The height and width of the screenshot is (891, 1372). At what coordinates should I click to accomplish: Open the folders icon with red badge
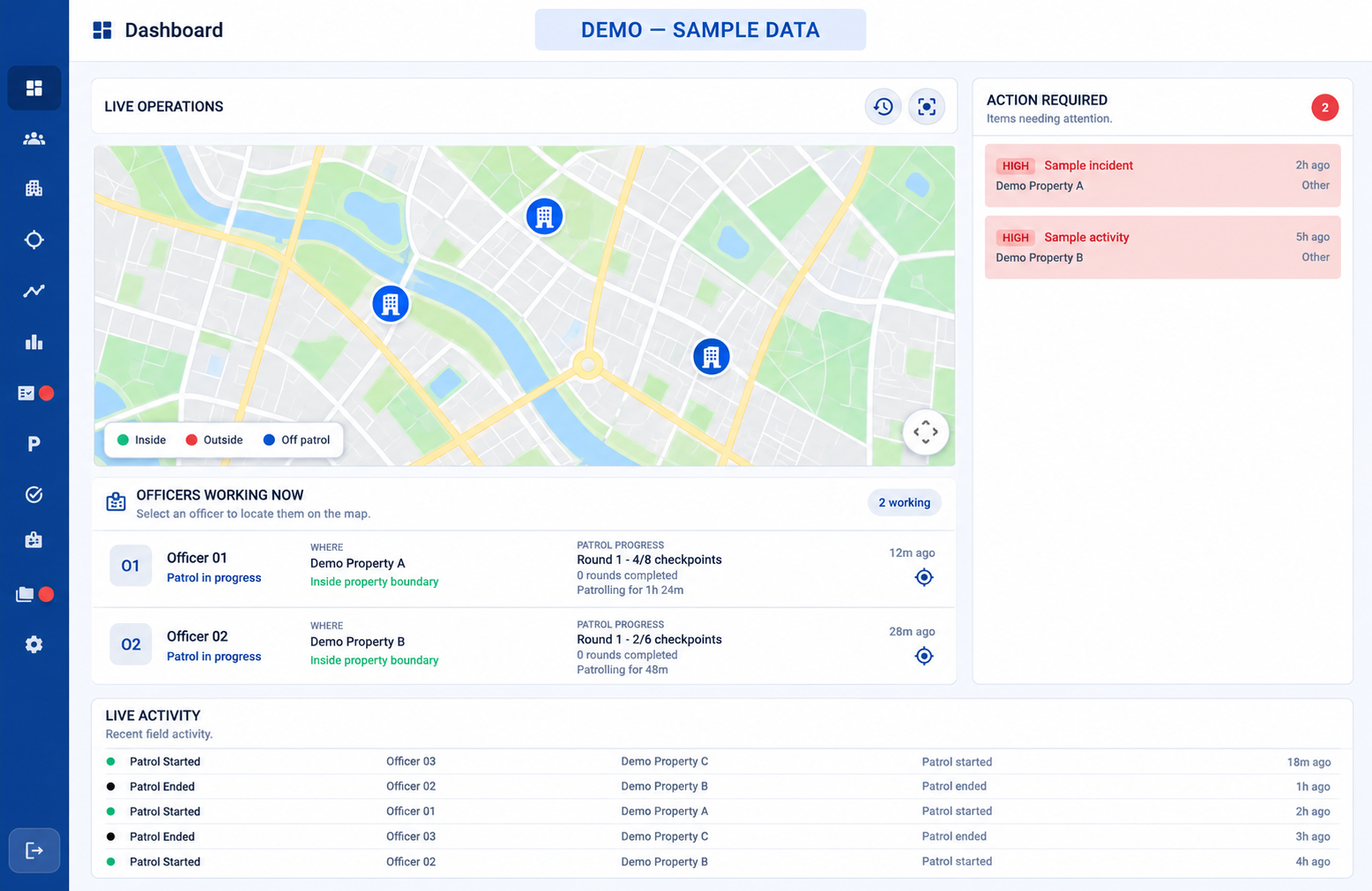point(35,594)
